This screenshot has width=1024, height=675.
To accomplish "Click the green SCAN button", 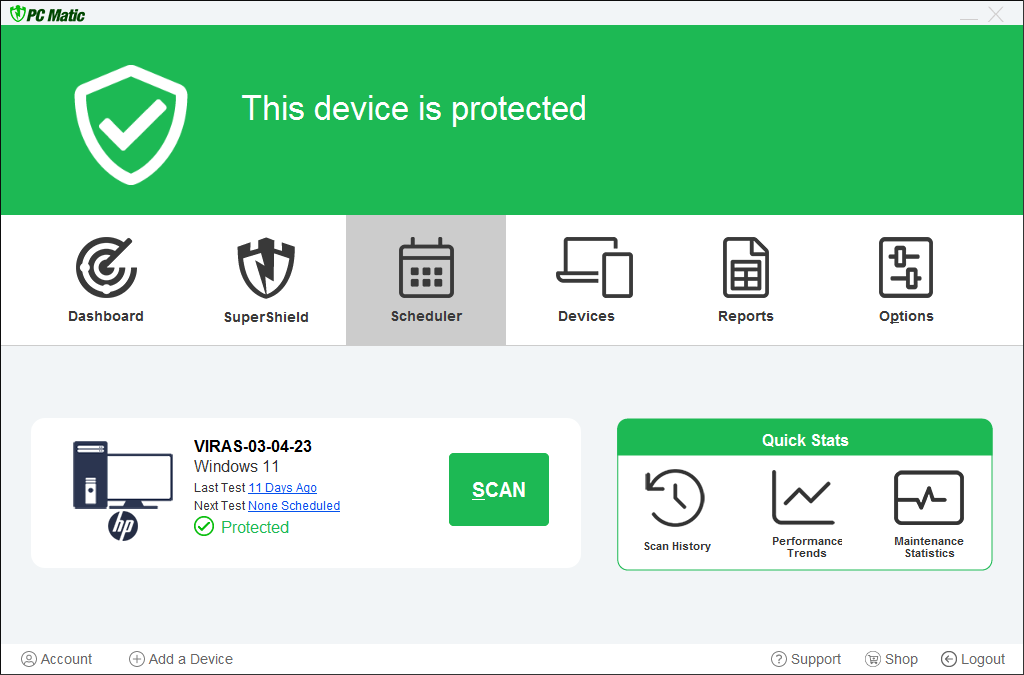I will coord(498,489).
